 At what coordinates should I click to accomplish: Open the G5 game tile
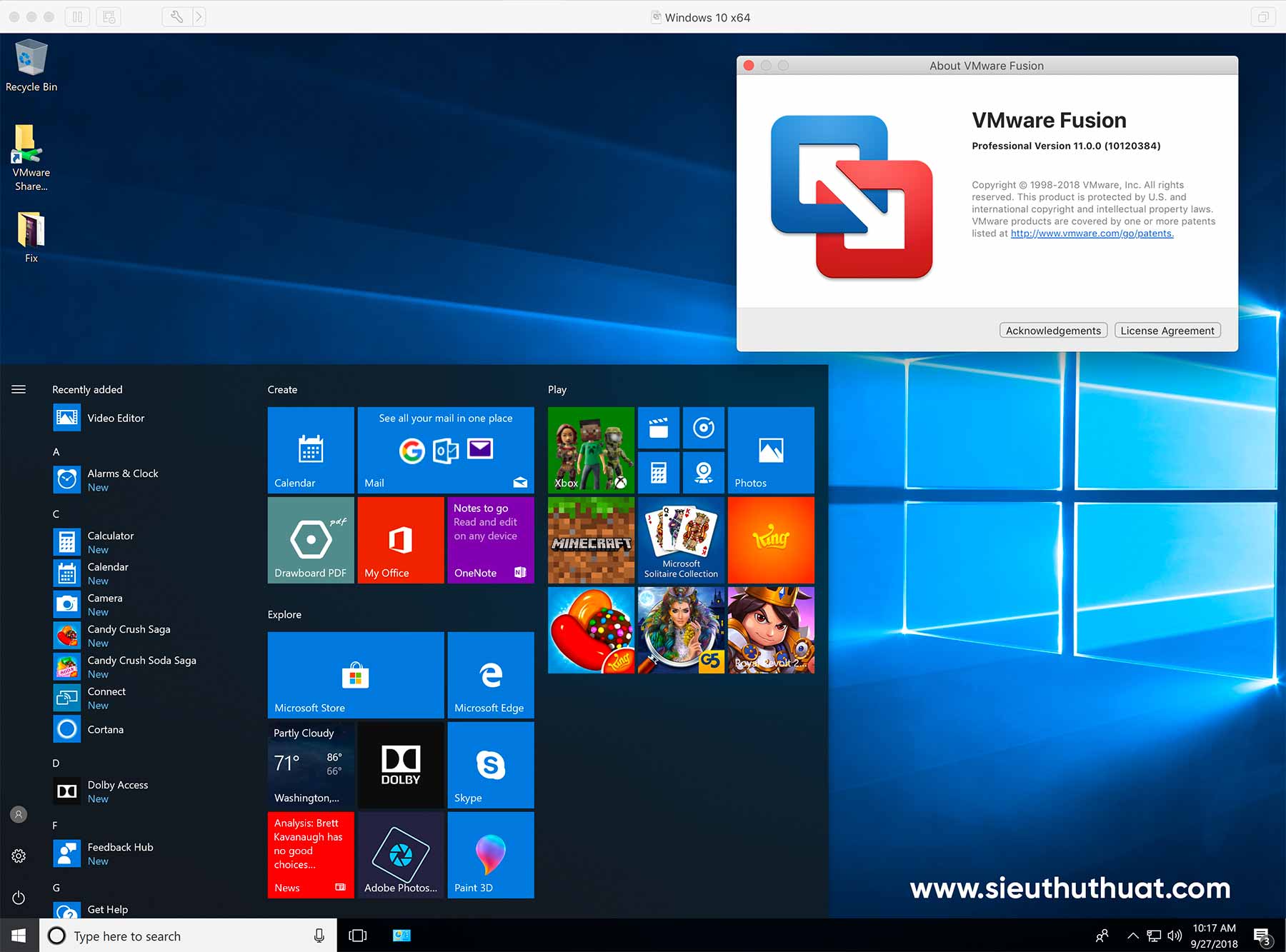[681, 630]
